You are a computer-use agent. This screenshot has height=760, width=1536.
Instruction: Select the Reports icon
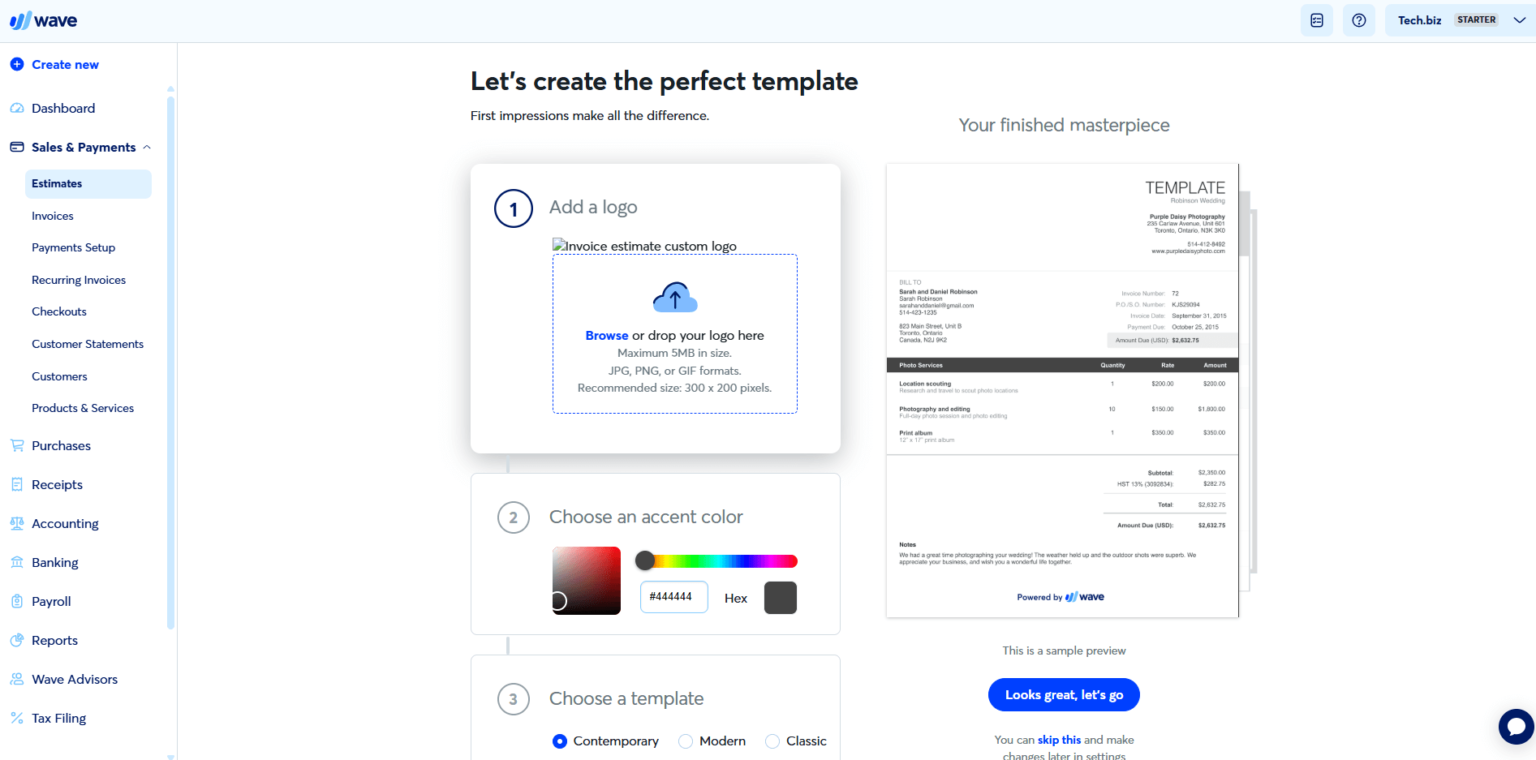coord(16,640)
